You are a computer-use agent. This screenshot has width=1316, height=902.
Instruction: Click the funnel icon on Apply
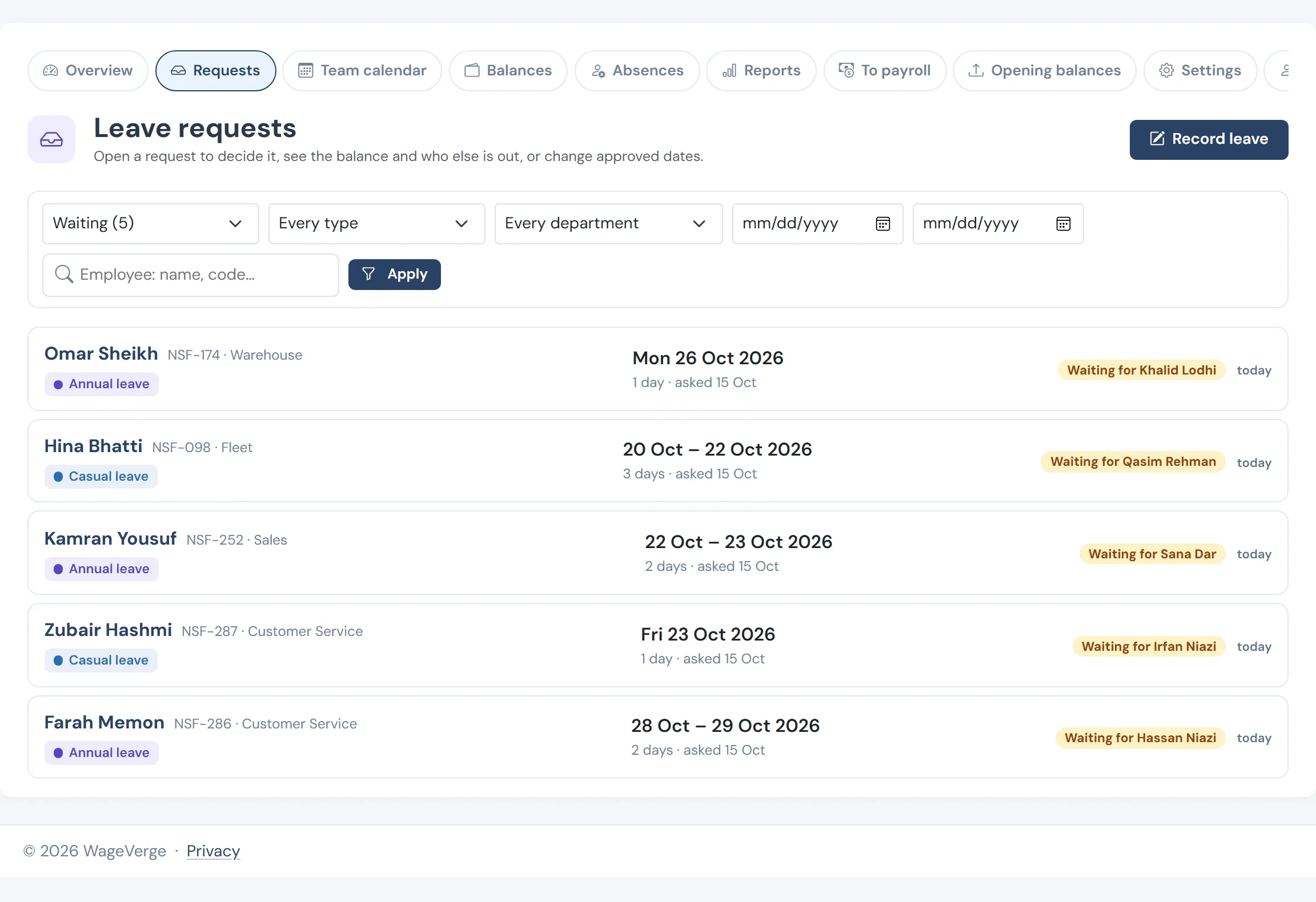point(368,274)
